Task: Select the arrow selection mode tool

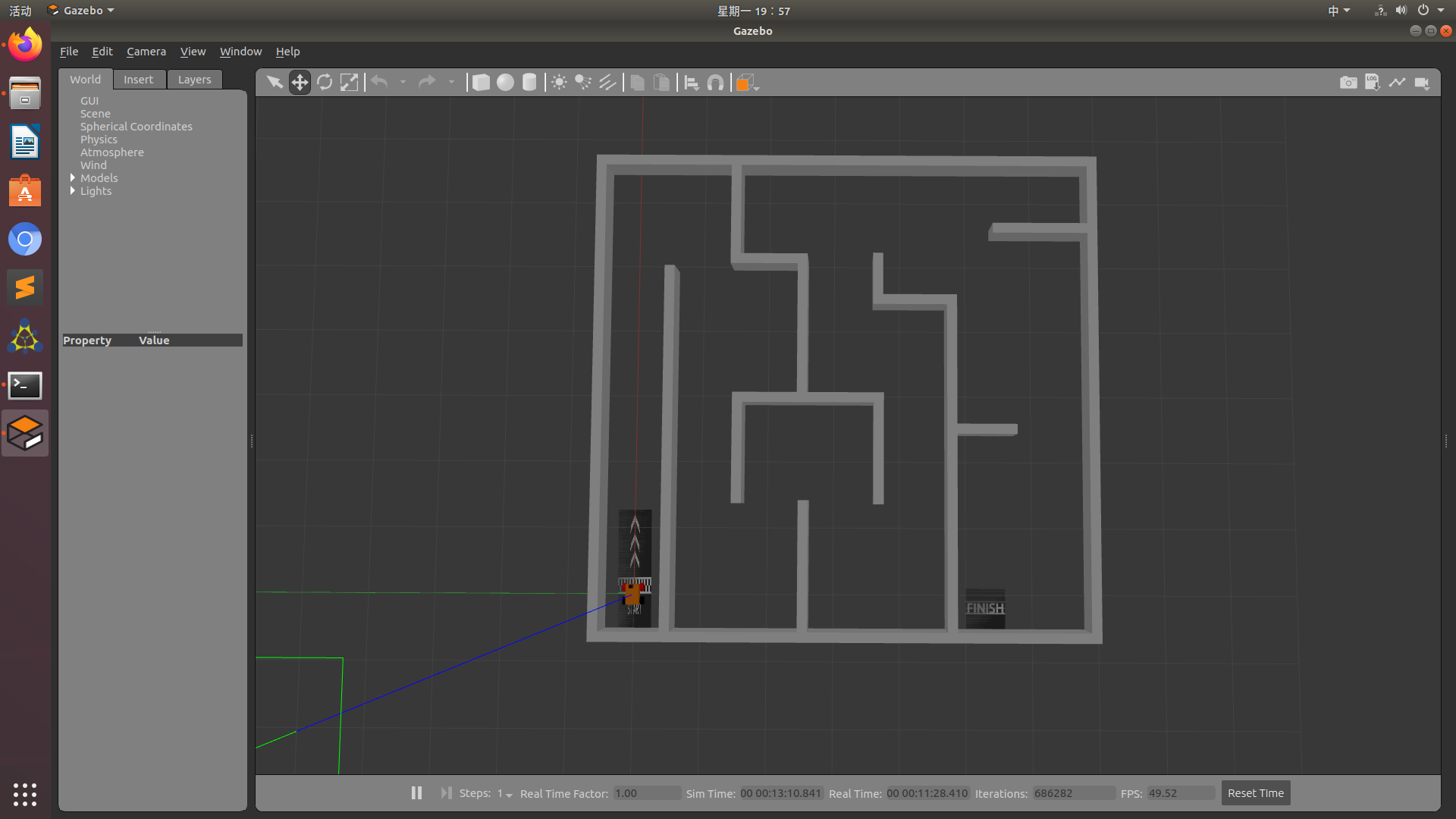Action: pos(275,82)
